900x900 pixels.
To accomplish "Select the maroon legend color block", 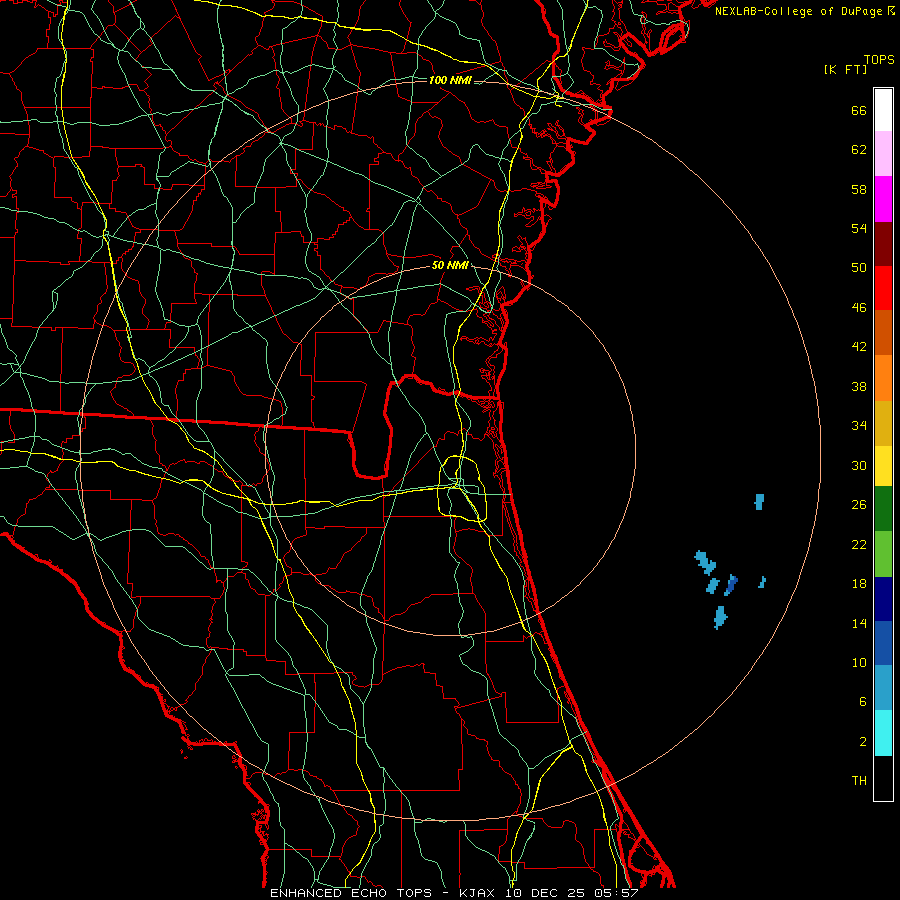I will [x=883, y=244].
